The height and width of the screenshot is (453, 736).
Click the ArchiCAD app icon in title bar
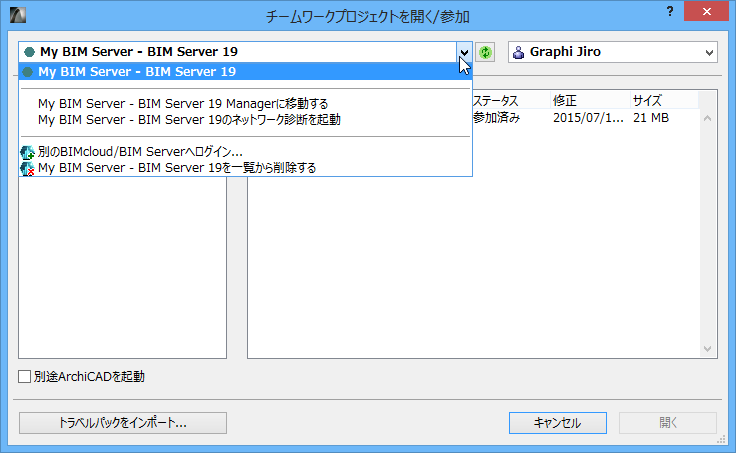point(18,15)
